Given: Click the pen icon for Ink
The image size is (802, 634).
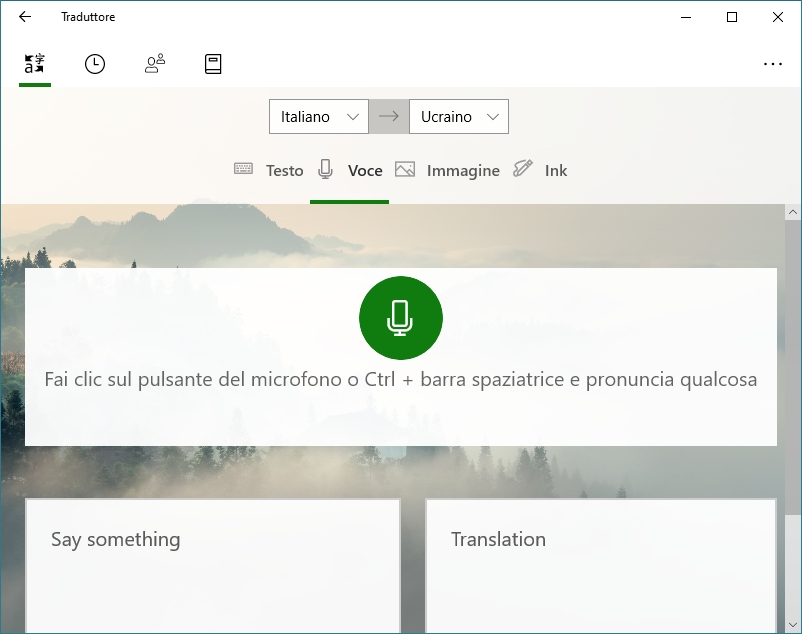Looking at the screenshot, I should click(522, 168).
